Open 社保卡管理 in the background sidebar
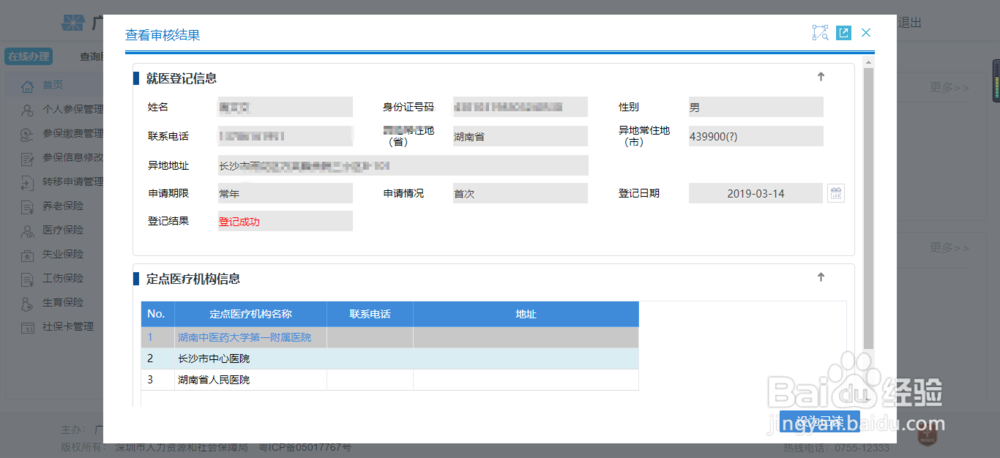This screenshot has height=458, width=1000. pos(68,327)
